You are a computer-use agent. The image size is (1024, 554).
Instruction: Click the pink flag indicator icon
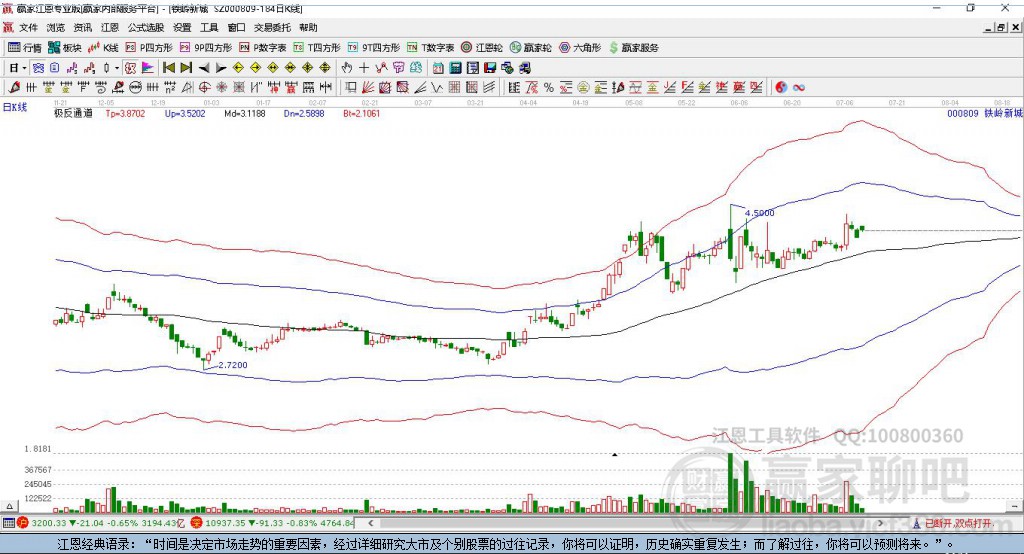pyautogui.click(x=148, y=68)
